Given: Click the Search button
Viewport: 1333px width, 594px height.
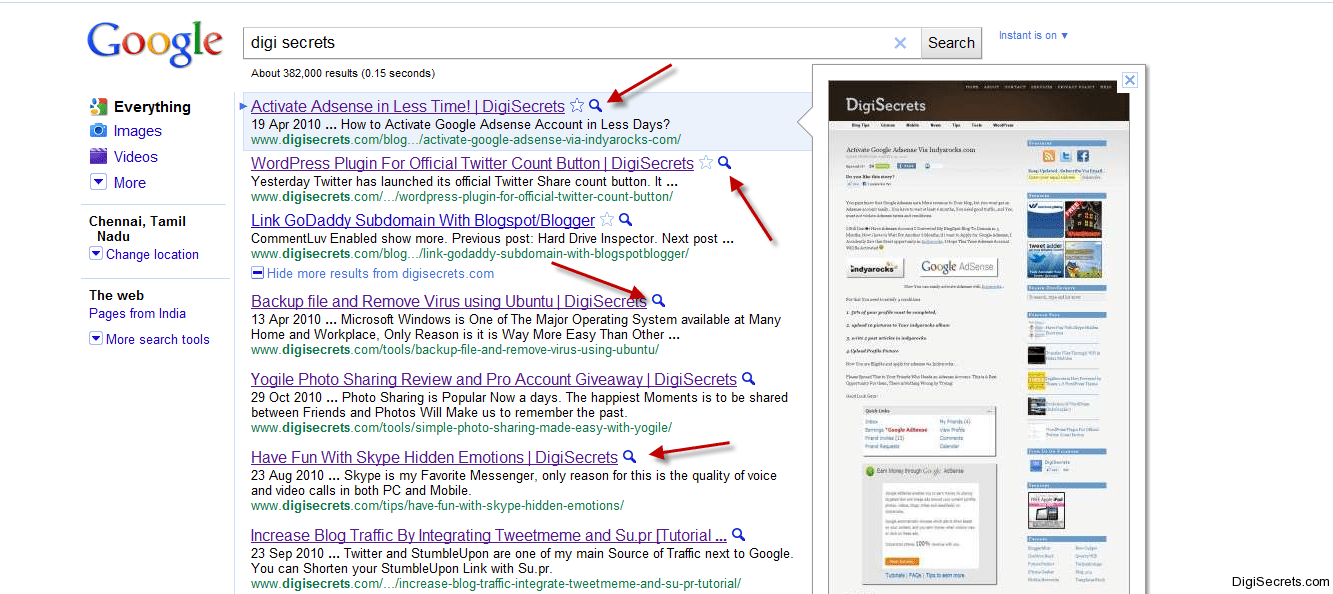Looking at the screenshot, I should (951, 43).
